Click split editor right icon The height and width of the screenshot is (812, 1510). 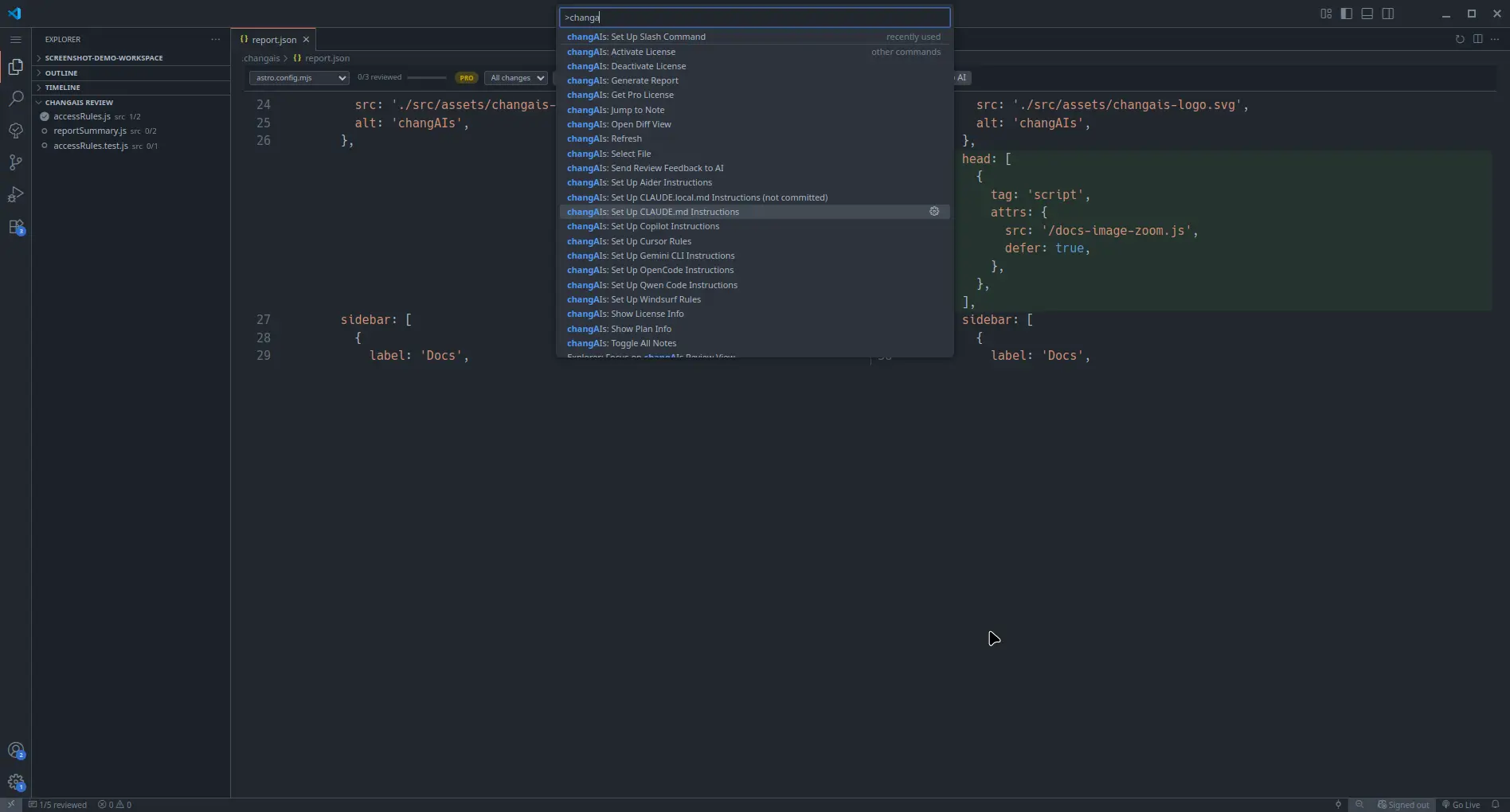[1477, 39]
